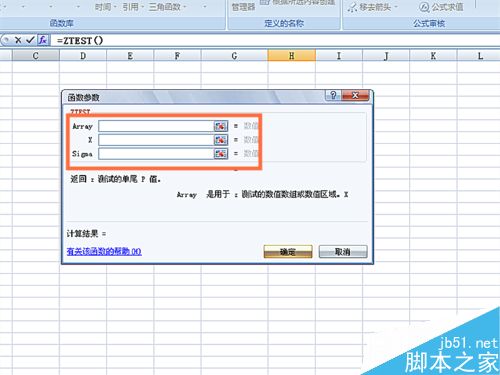Click into the formula bar showing =ZTEST()
Viewport: 500px width, 375px height.
coord(275,40)
